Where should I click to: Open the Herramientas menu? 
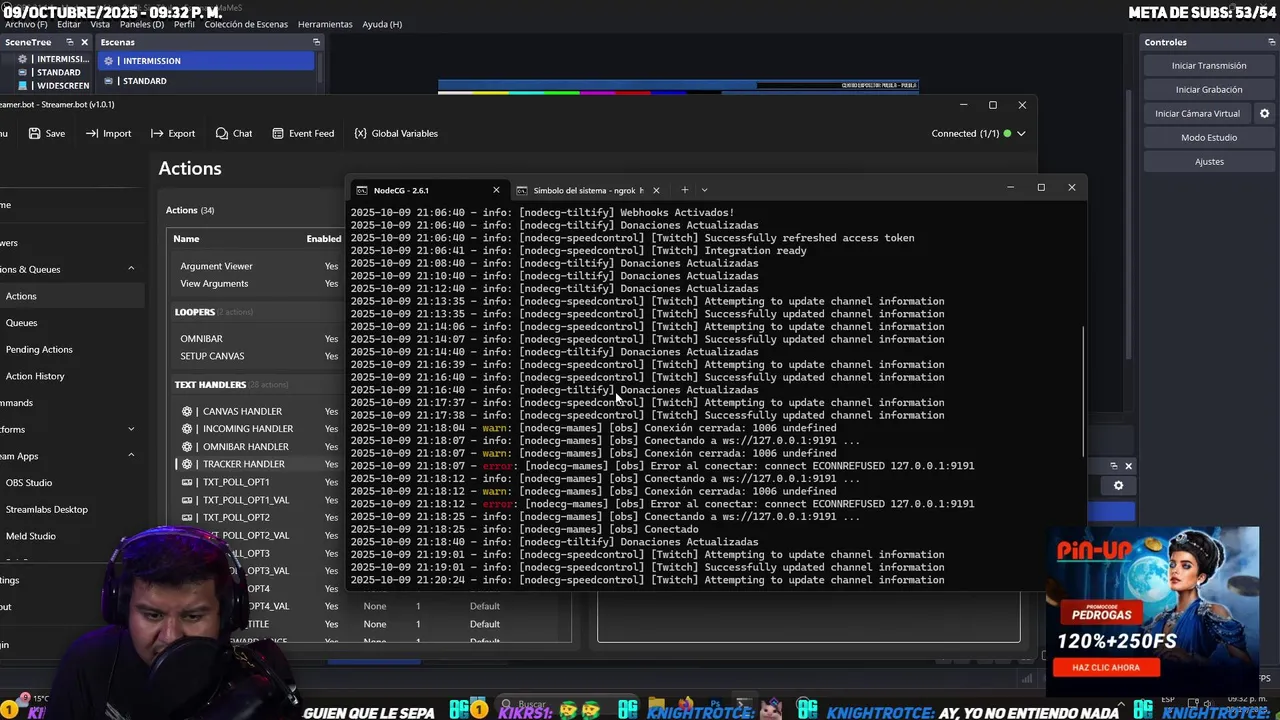(325, 24)
